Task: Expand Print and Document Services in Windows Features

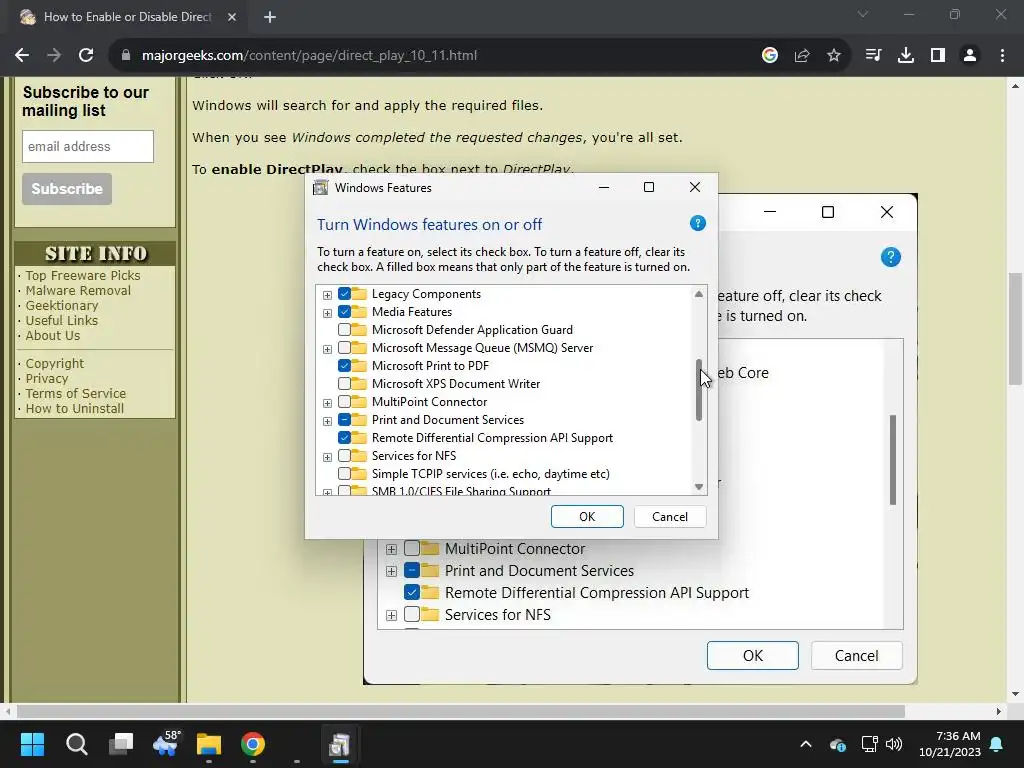Action: click(x=327, y=421)
